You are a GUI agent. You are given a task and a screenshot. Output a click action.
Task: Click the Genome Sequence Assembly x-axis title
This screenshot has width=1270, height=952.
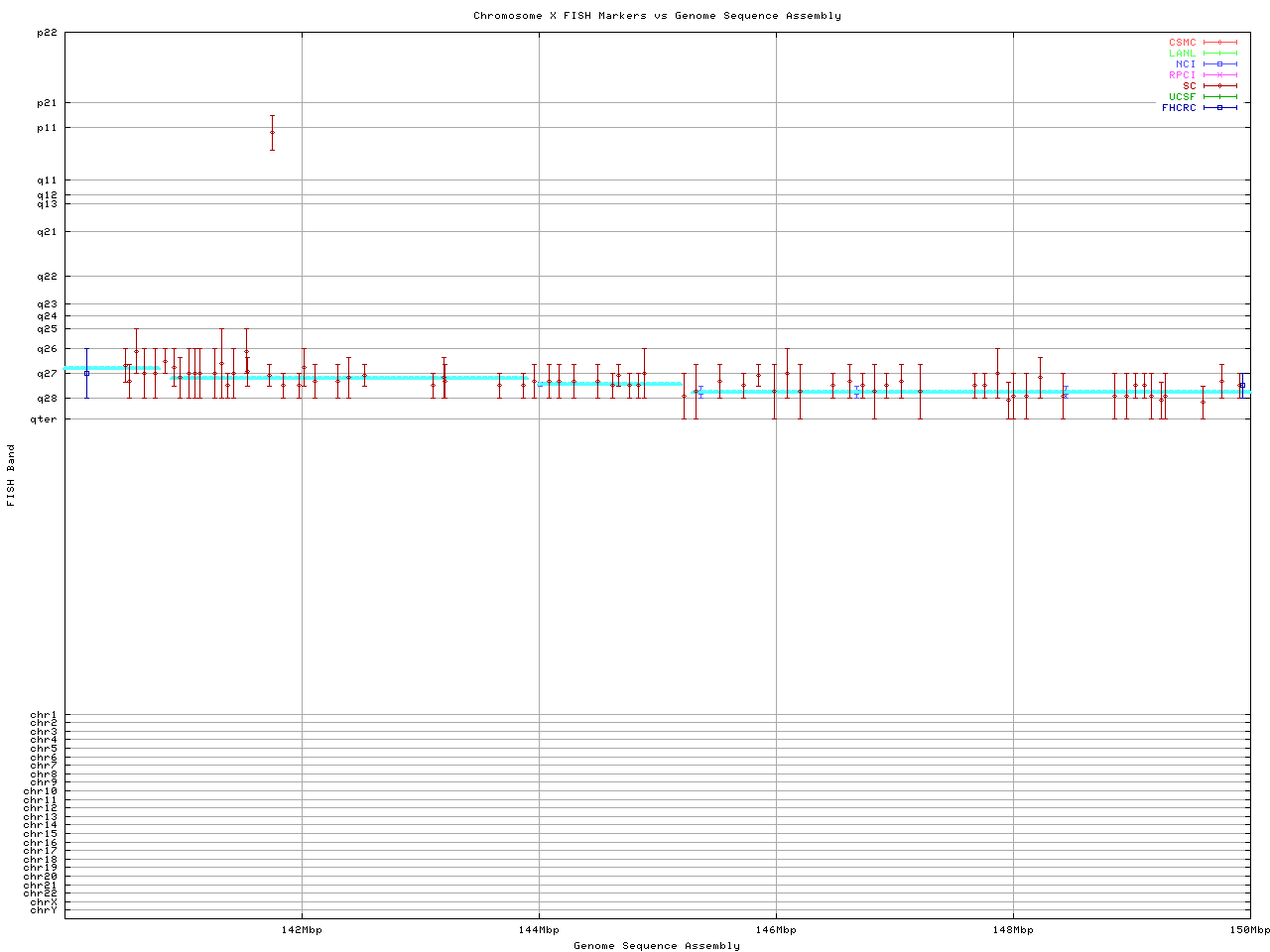(x=657, y=946)
